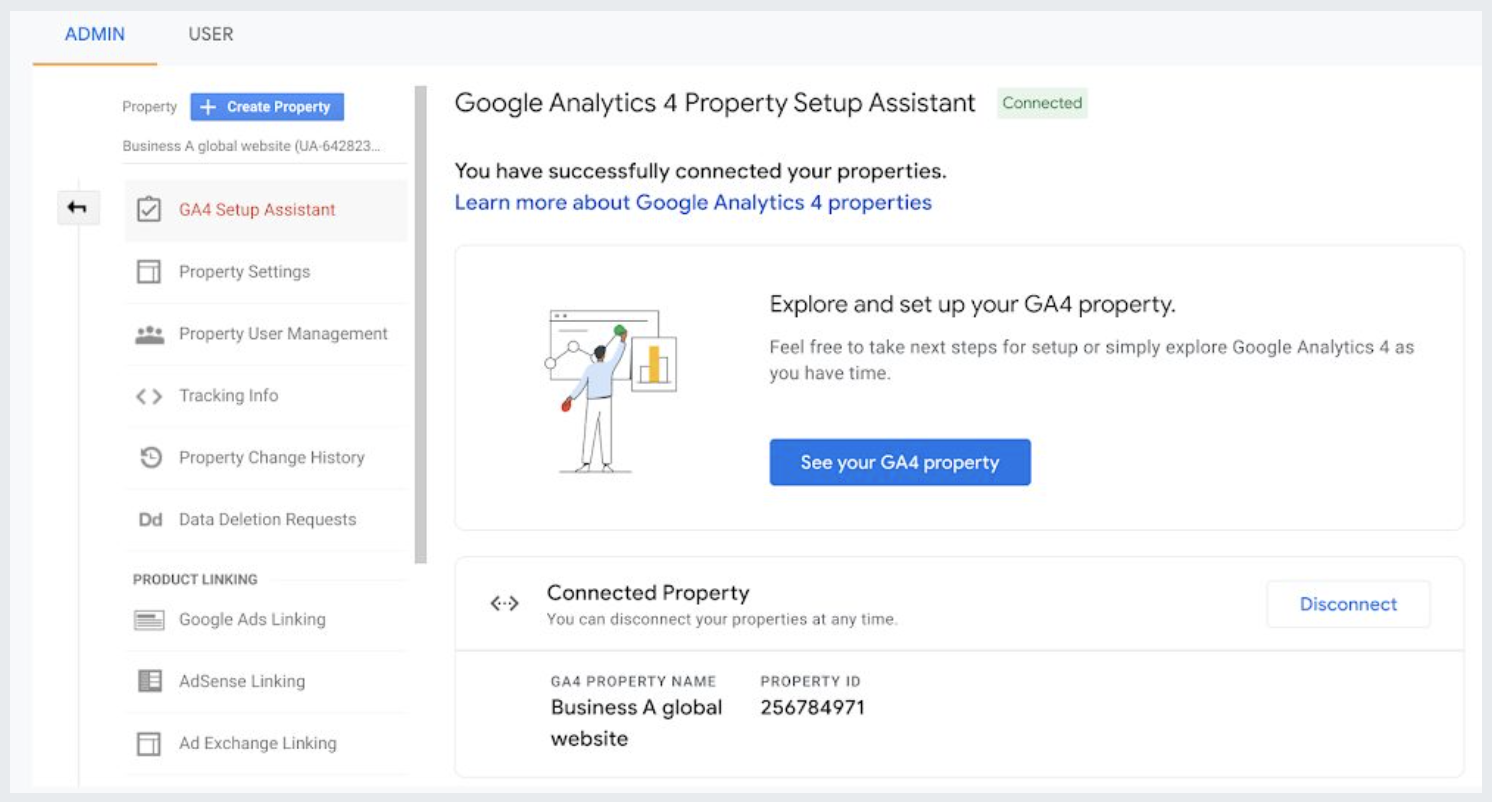Click the Google Analytics 4 Property Setup Assistant title
1492x802 pixels.
coord(715,102)
